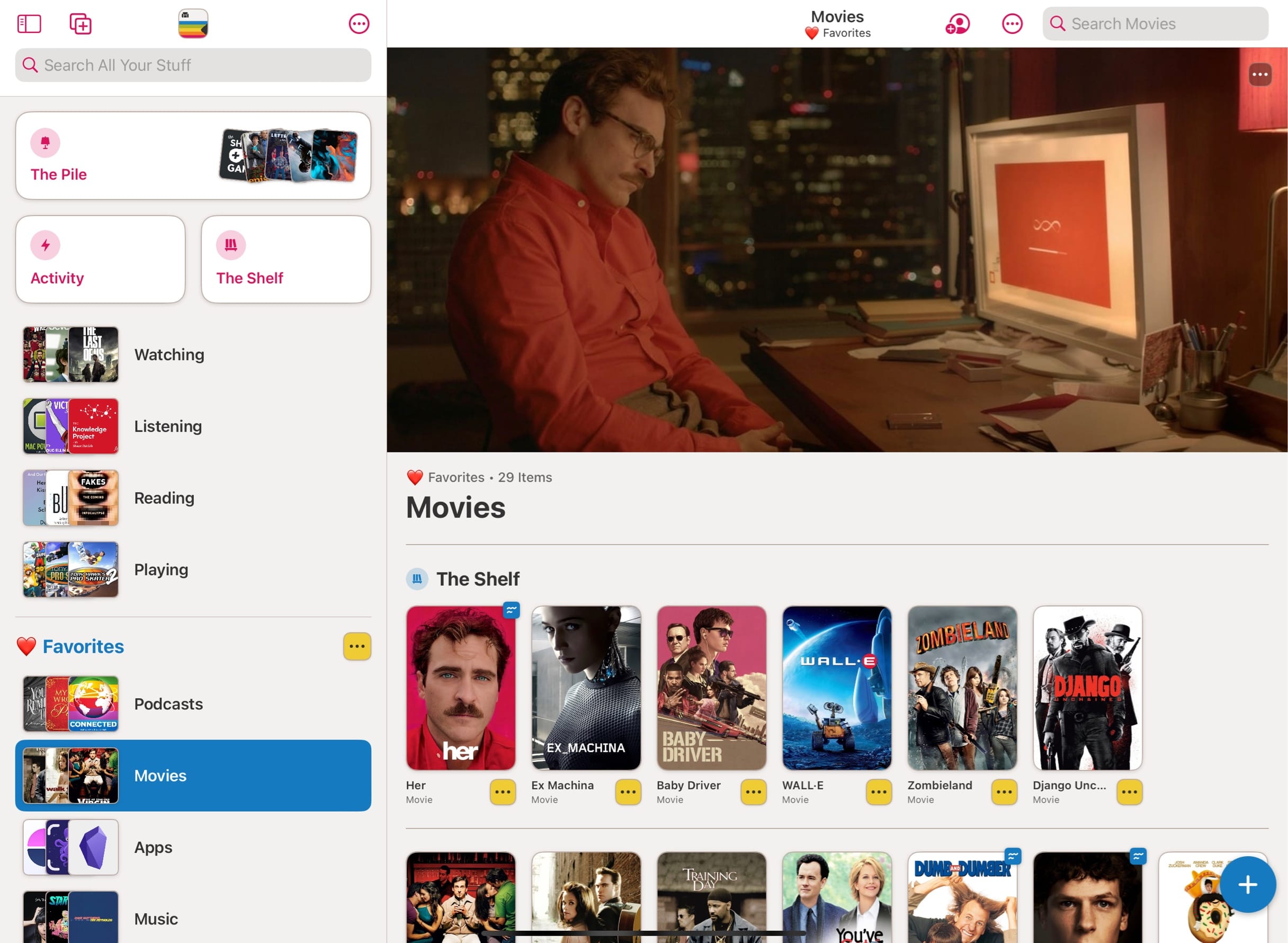Open the sidebar more options menu
This screenshot has height=943, width=1288.
(359, 24)
